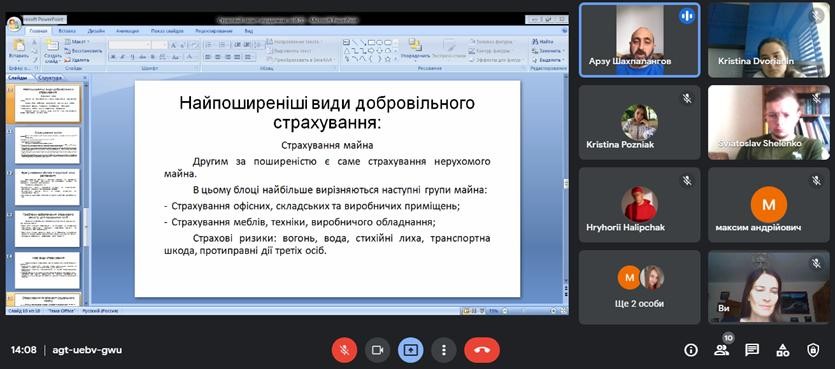The width and height of the screenshot is (835, 369).
Task: Click the PowerPoint help icon
Action: click(564, 31)
